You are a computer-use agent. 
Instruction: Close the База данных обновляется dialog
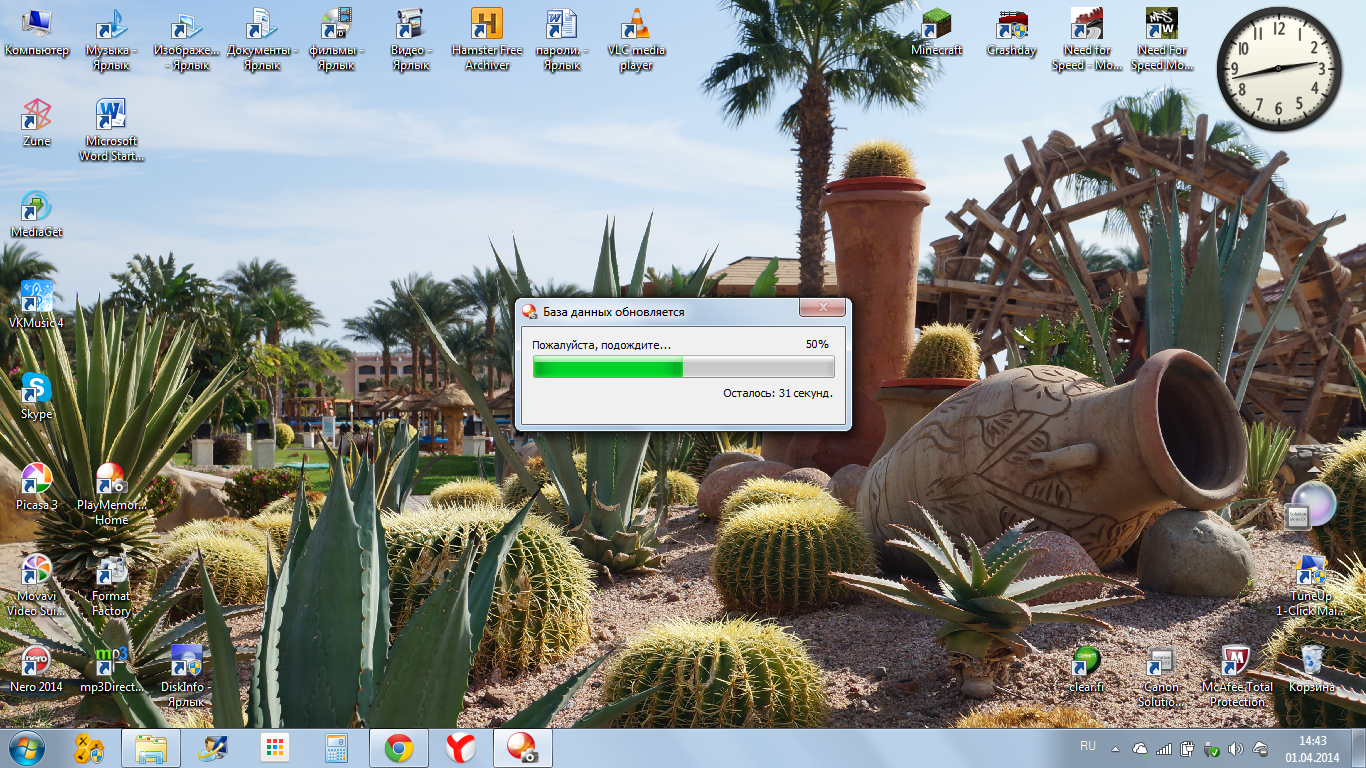point(823,310)
